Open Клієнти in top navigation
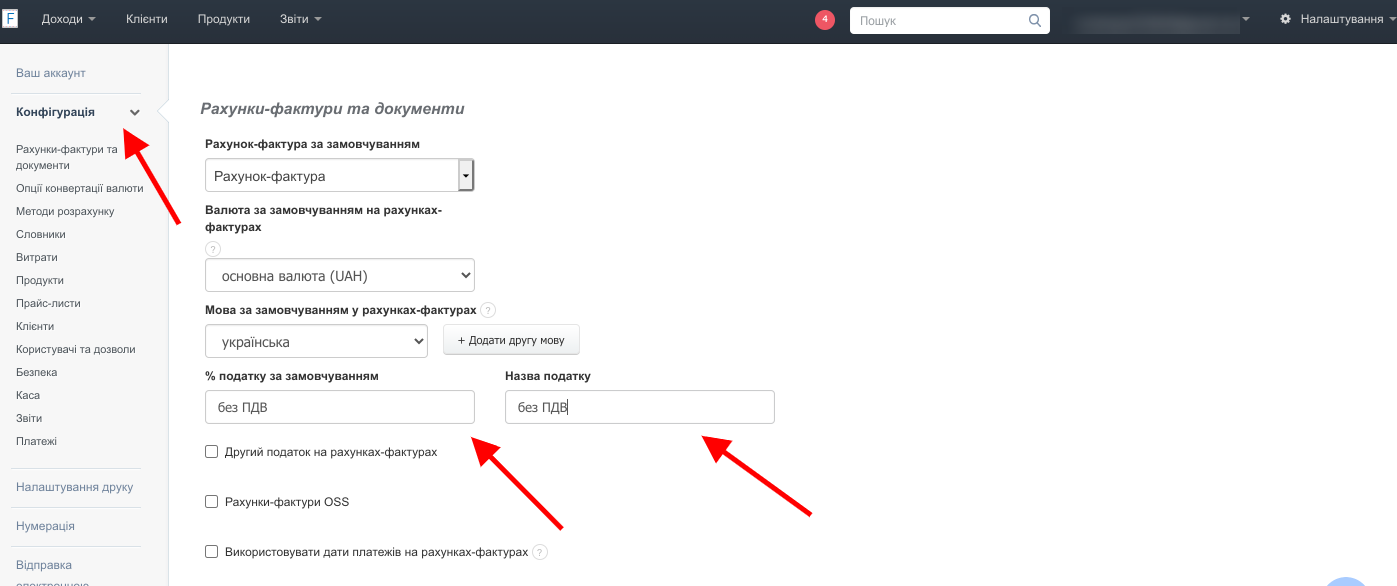The image size is (1397, 586). click(x=147, y=19)
